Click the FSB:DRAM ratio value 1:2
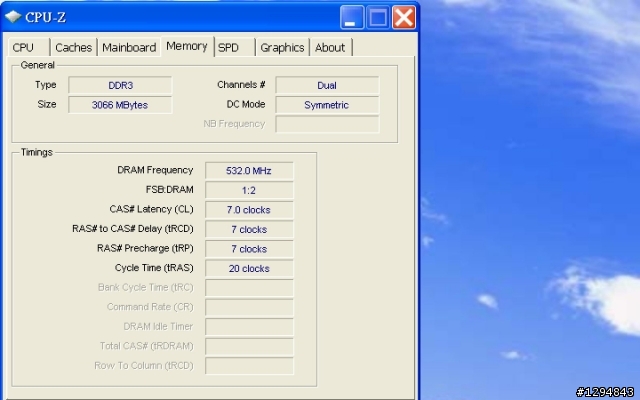 point(249,190)
